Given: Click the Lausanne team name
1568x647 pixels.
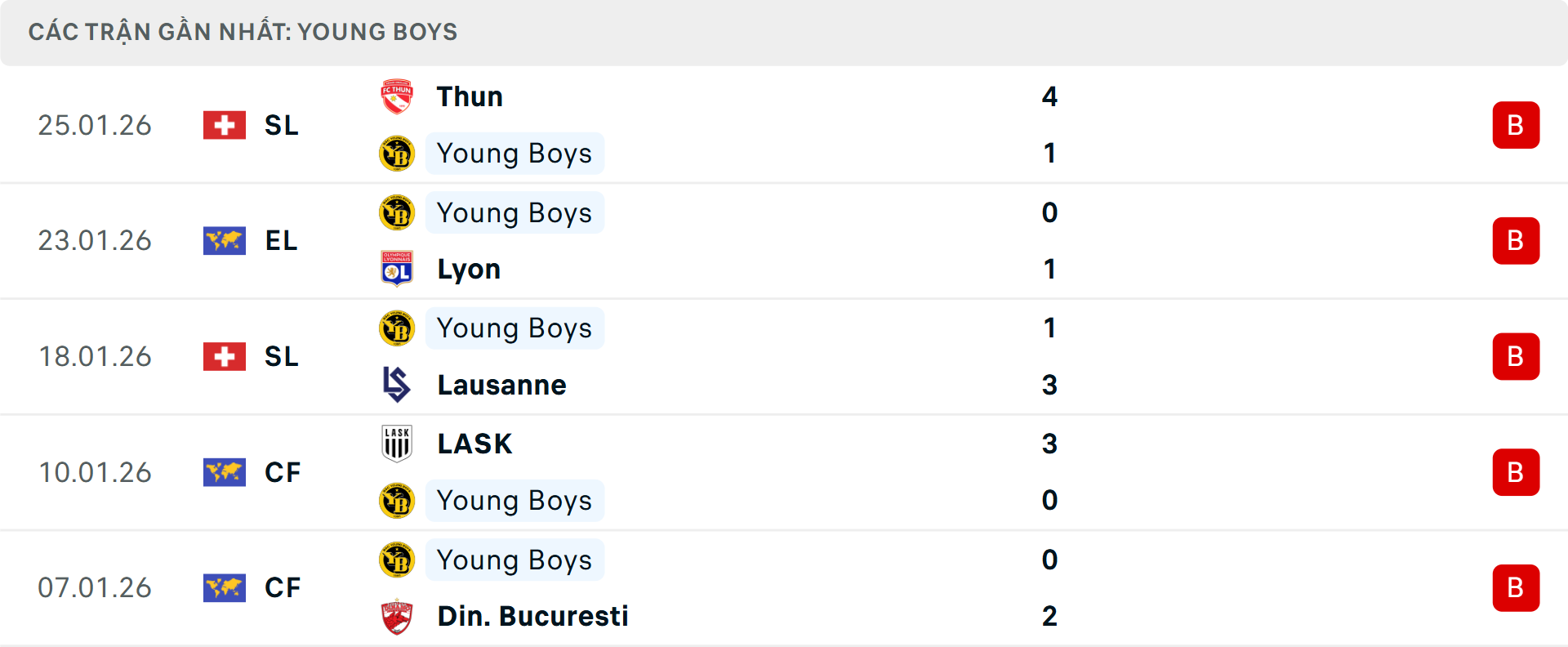Looking at the screenshot, I should pyautogui.click(x=501, y=385).
